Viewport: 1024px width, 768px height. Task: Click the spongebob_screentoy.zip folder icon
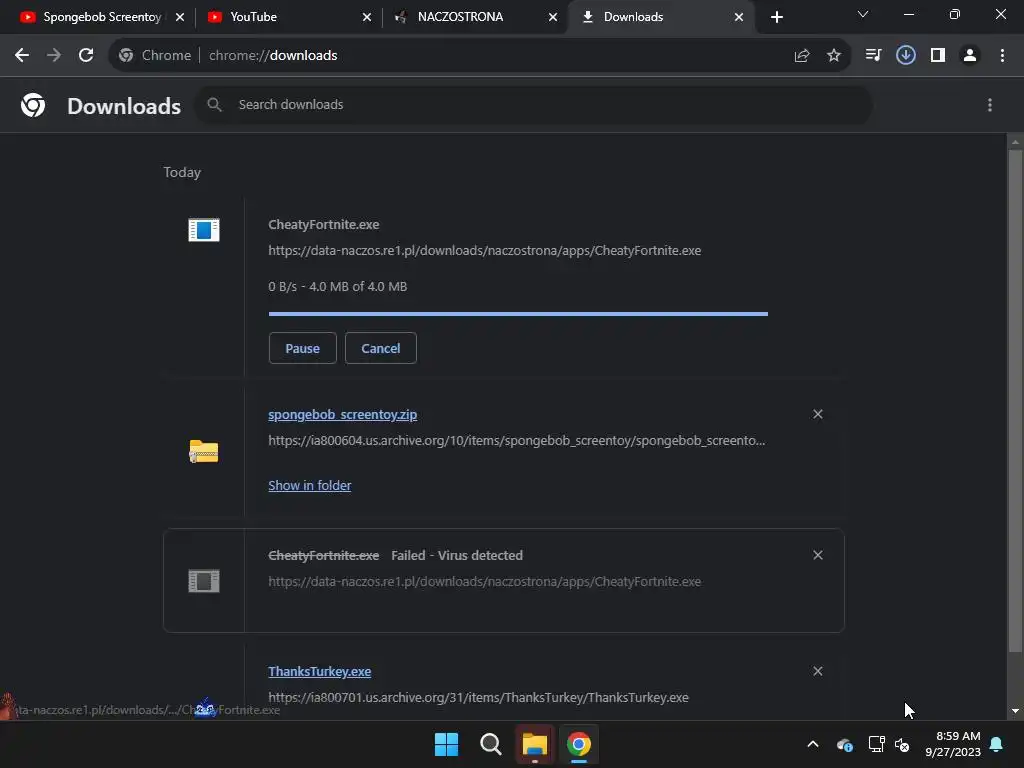204,451
